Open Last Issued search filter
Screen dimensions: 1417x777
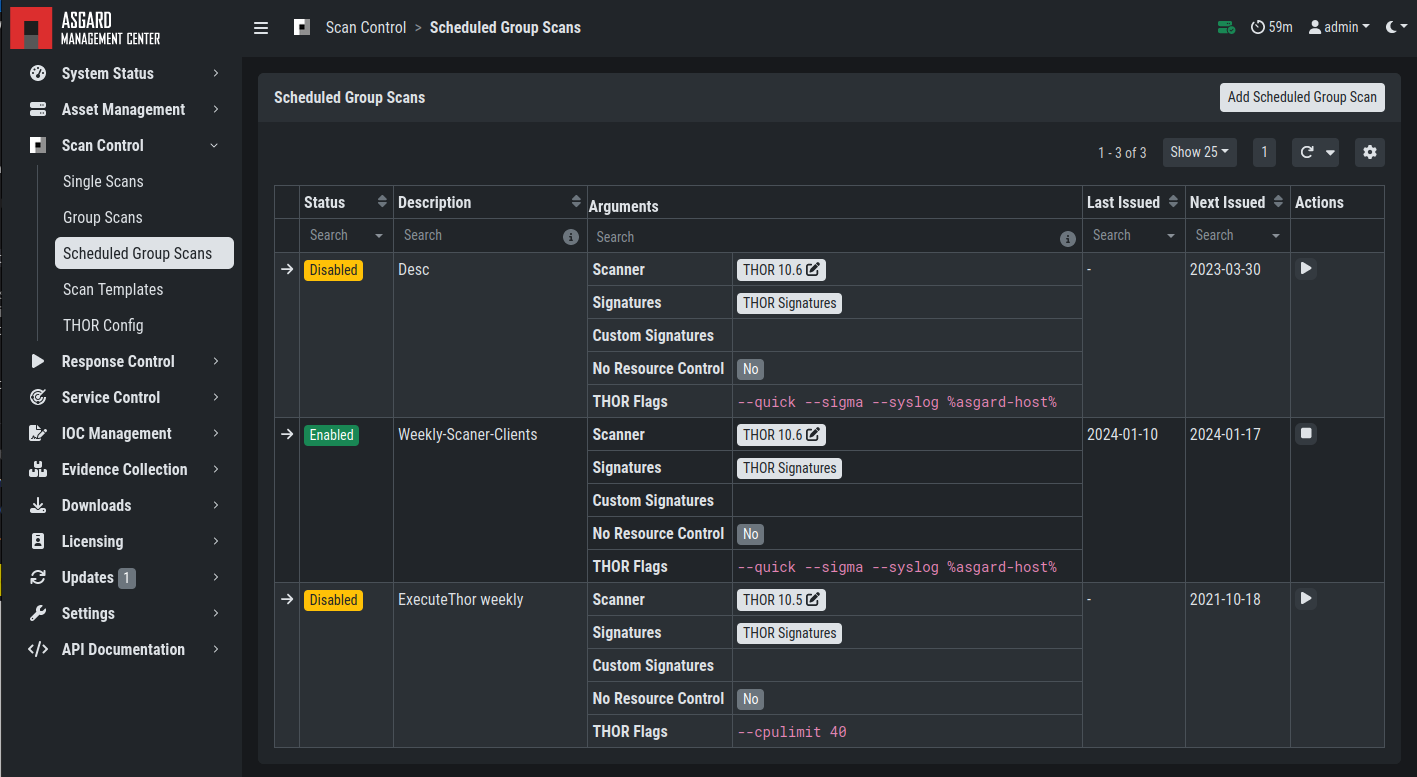(1134, 235)
